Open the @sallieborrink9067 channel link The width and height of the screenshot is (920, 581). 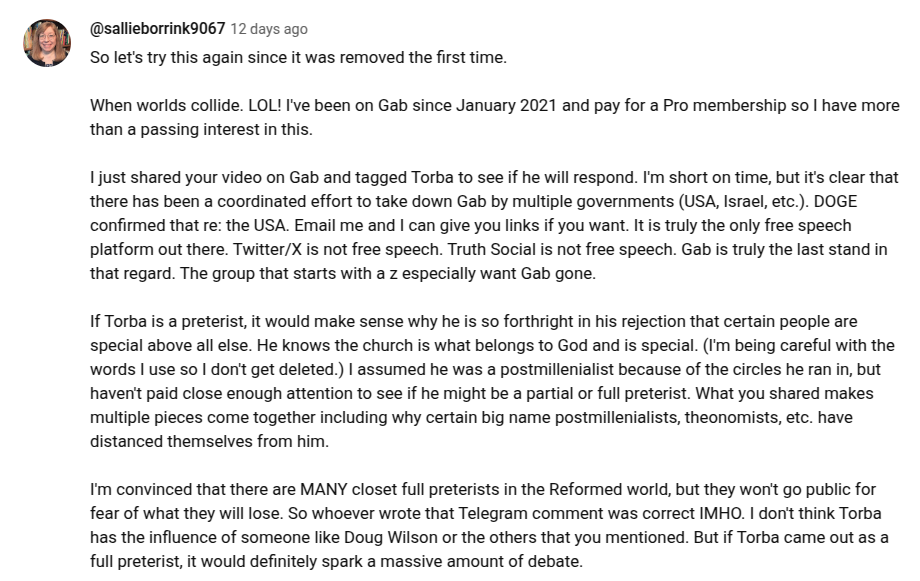tap(157, 29)
